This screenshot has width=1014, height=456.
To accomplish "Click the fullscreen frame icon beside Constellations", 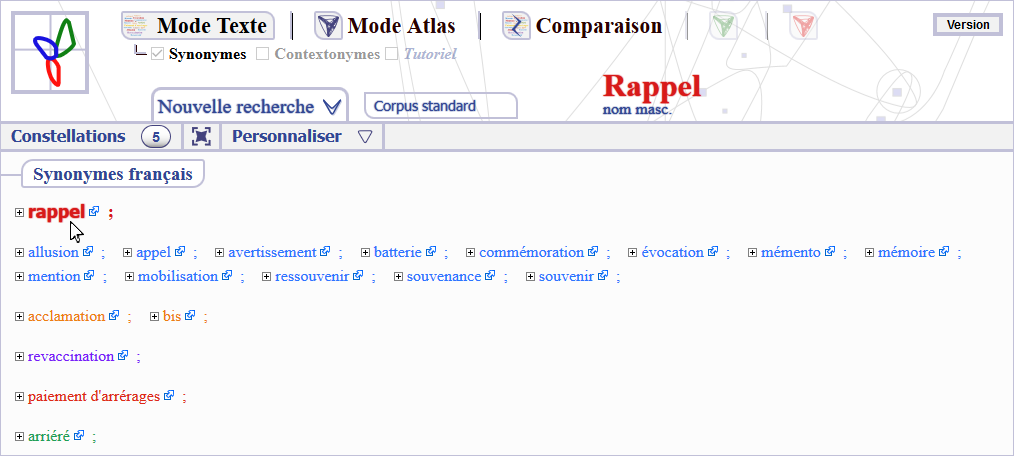I will [202, 137].
